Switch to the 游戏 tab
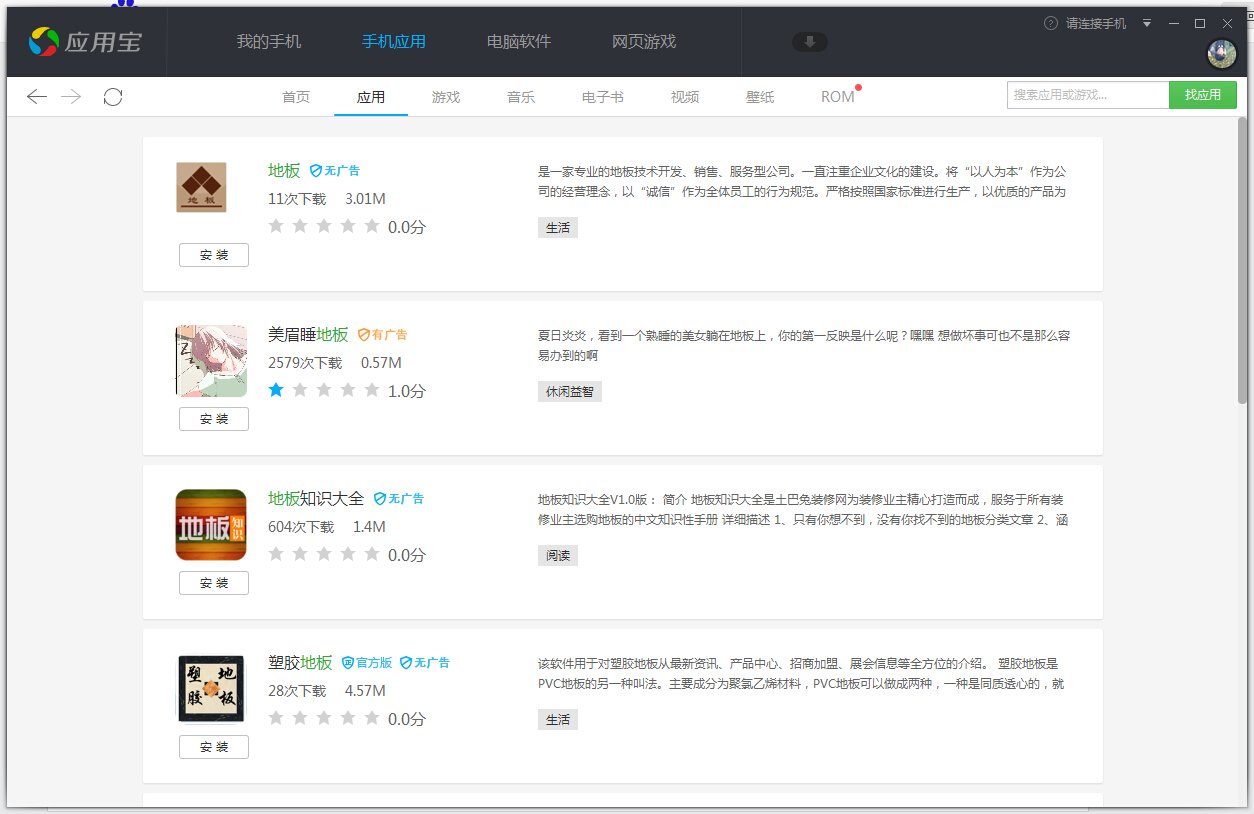 pyautogui.click(x=446, y=96)
